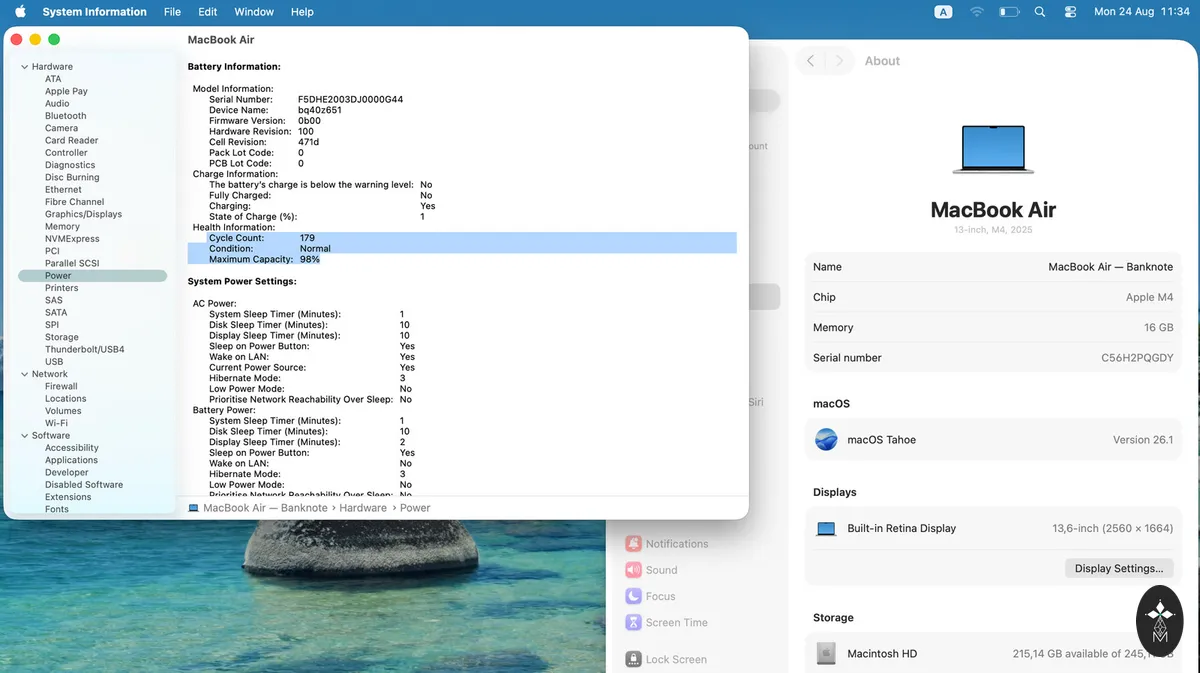Viewport: 1200px width, 673px height.
Task: Open Spotlight search
Action: click(1040, 12)
